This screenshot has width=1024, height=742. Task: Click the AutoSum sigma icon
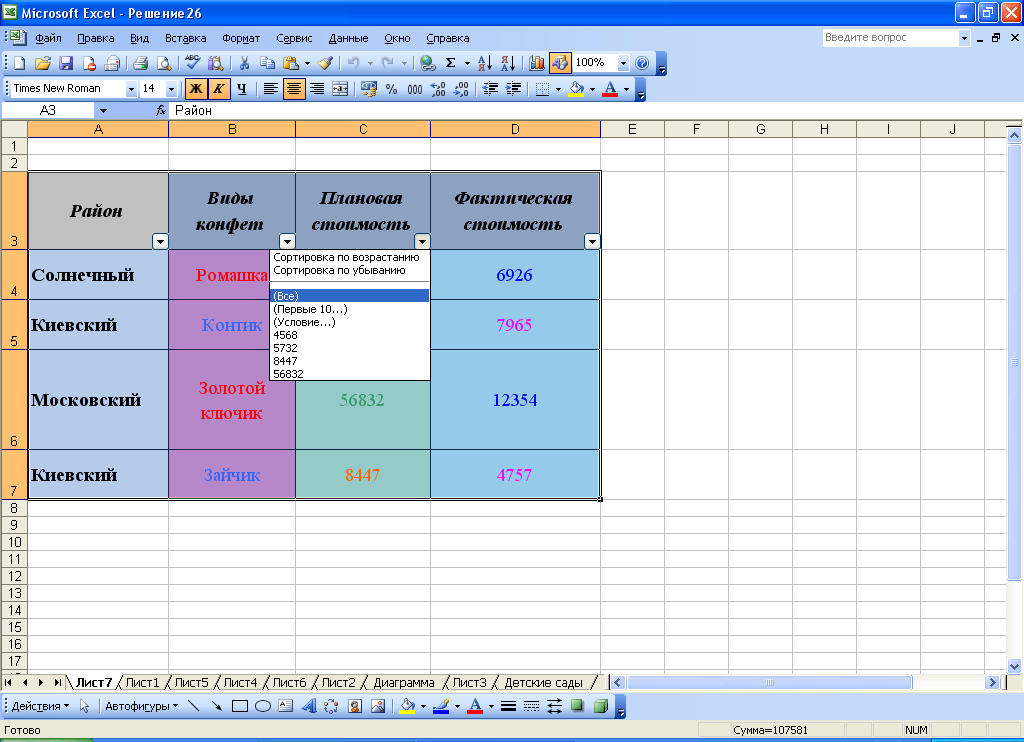click(x=450, y=63)
